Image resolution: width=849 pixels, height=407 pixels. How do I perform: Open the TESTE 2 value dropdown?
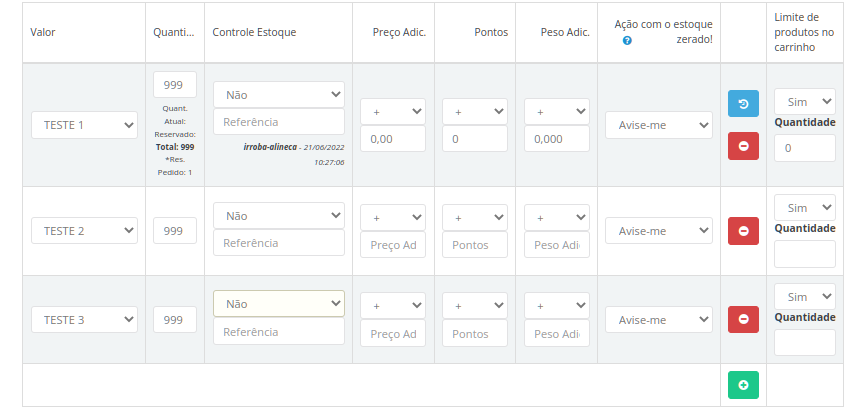84,231
